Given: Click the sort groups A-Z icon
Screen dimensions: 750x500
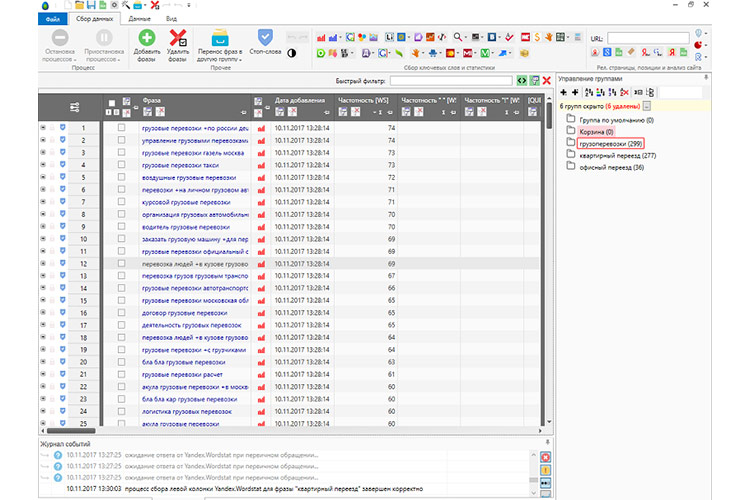Looking at the screenshot, I should 589,92.
